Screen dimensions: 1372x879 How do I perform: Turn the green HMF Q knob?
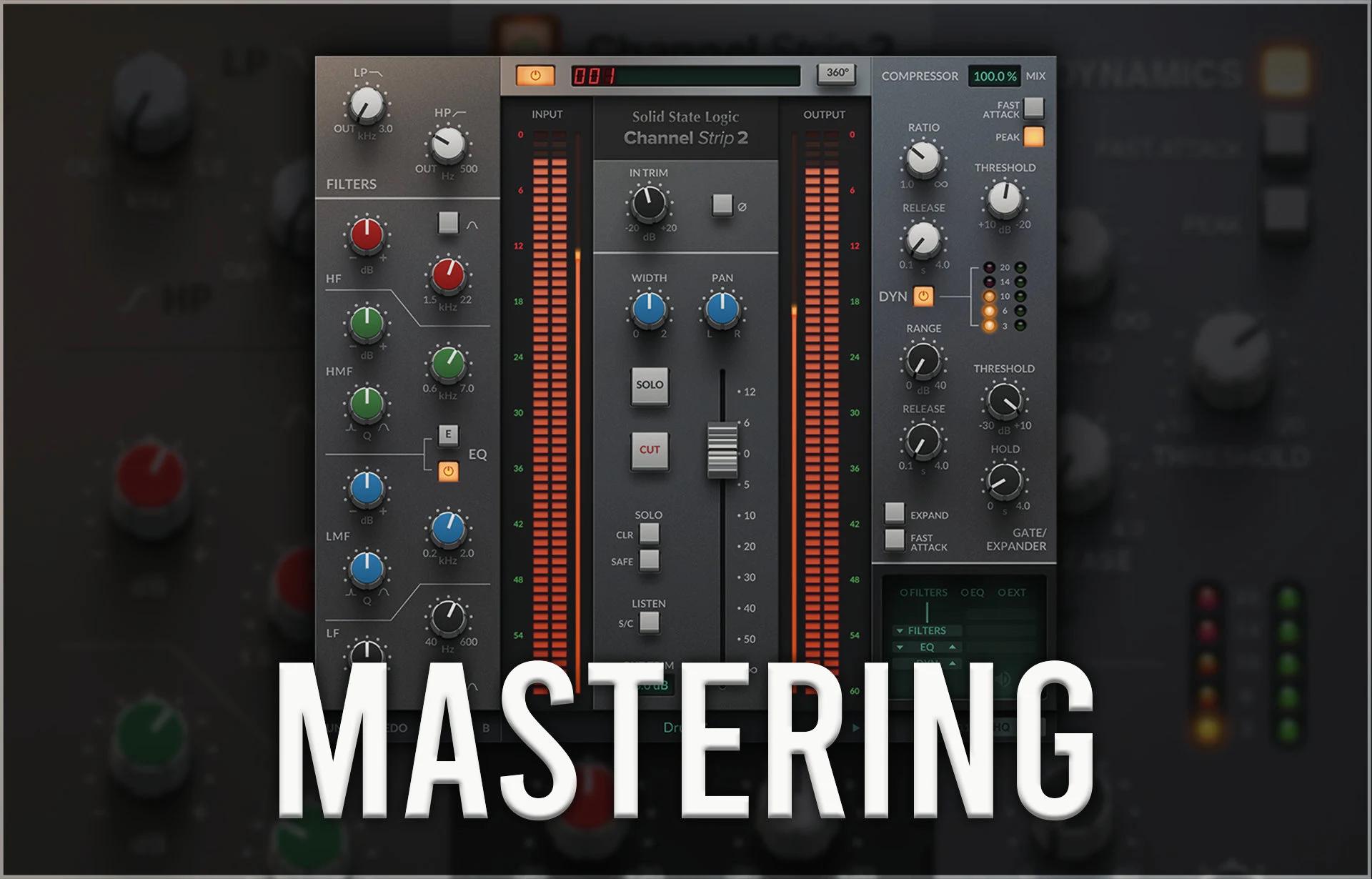366,404
